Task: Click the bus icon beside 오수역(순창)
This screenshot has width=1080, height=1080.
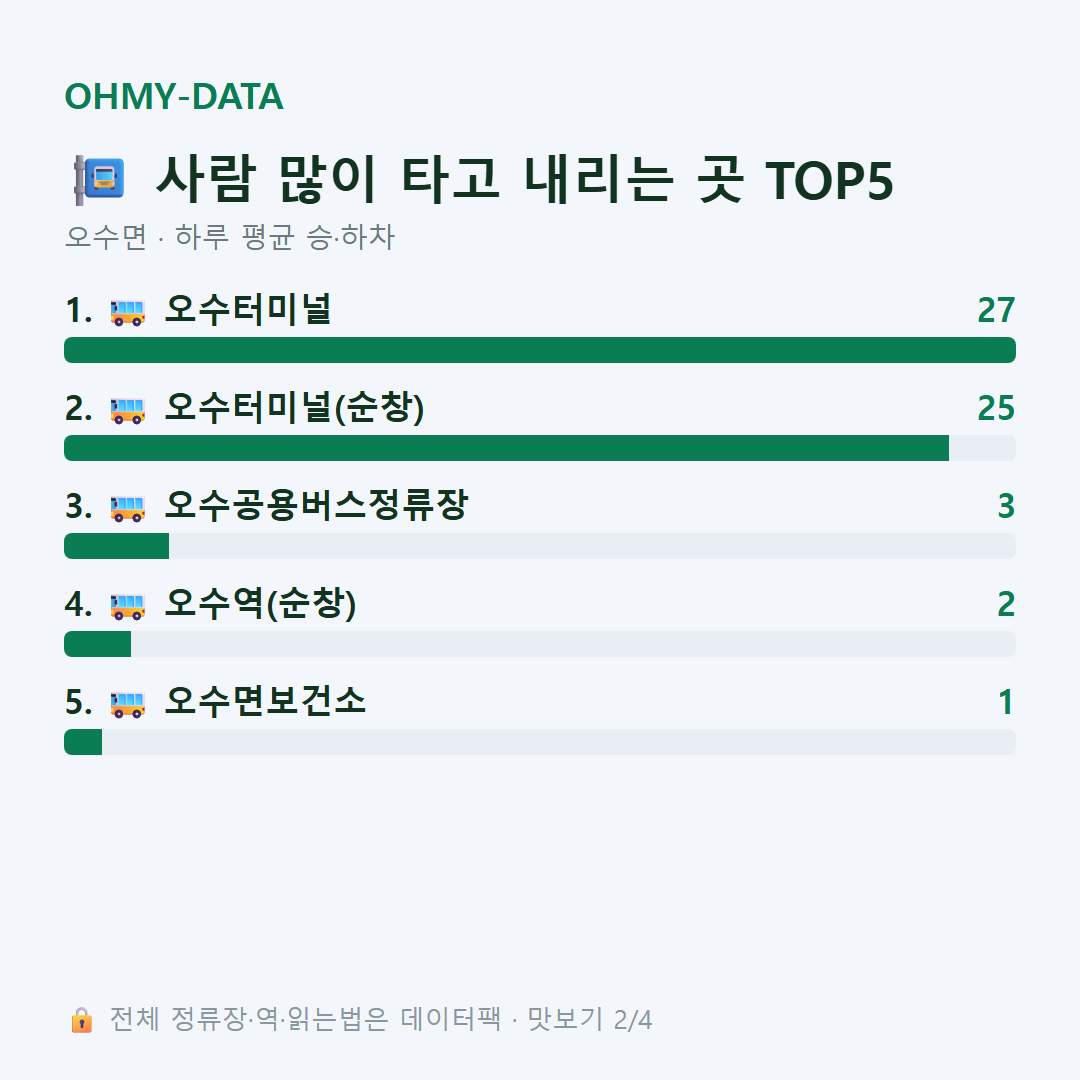Action: tap(128, 605)
